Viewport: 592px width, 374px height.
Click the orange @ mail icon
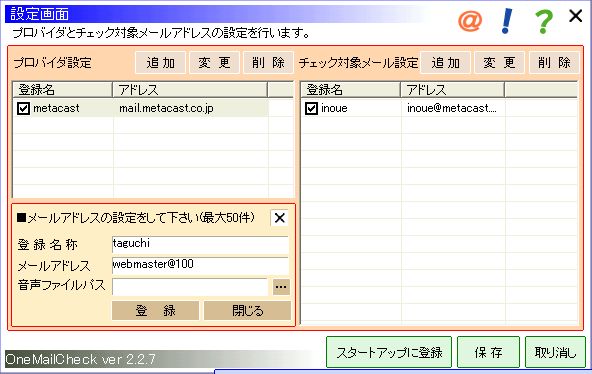[x=470, y=20]
